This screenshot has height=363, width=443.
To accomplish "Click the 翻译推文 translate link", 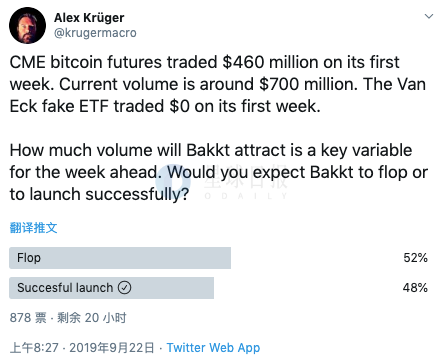I will click(x=33, y=228).
